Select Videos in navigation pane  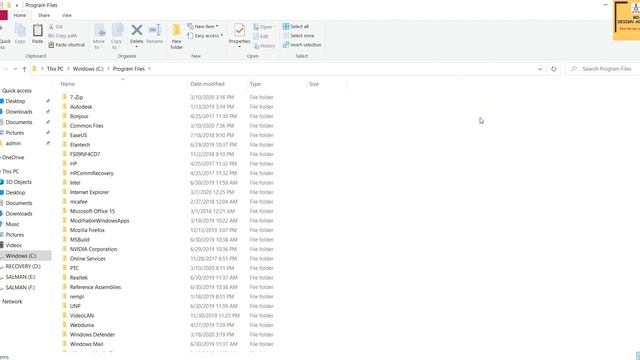tap(13, 245)
